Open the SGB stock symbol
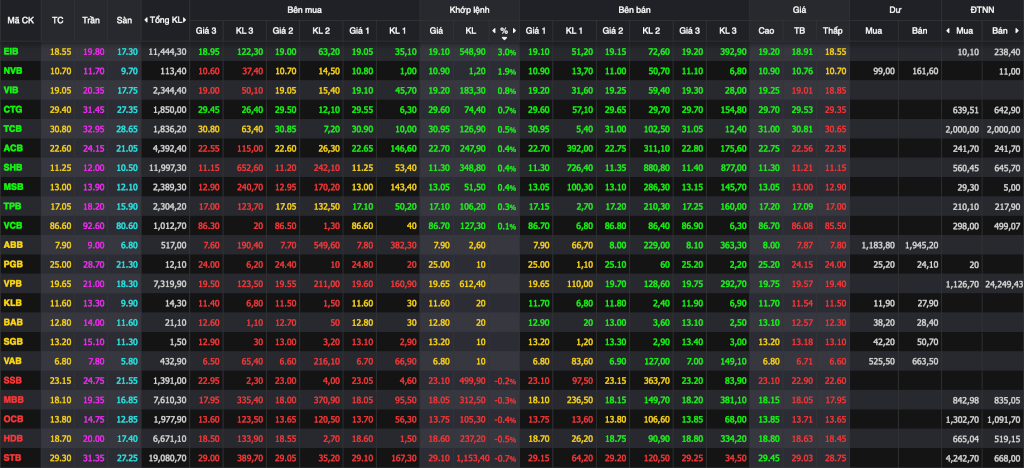 (12, 340)
